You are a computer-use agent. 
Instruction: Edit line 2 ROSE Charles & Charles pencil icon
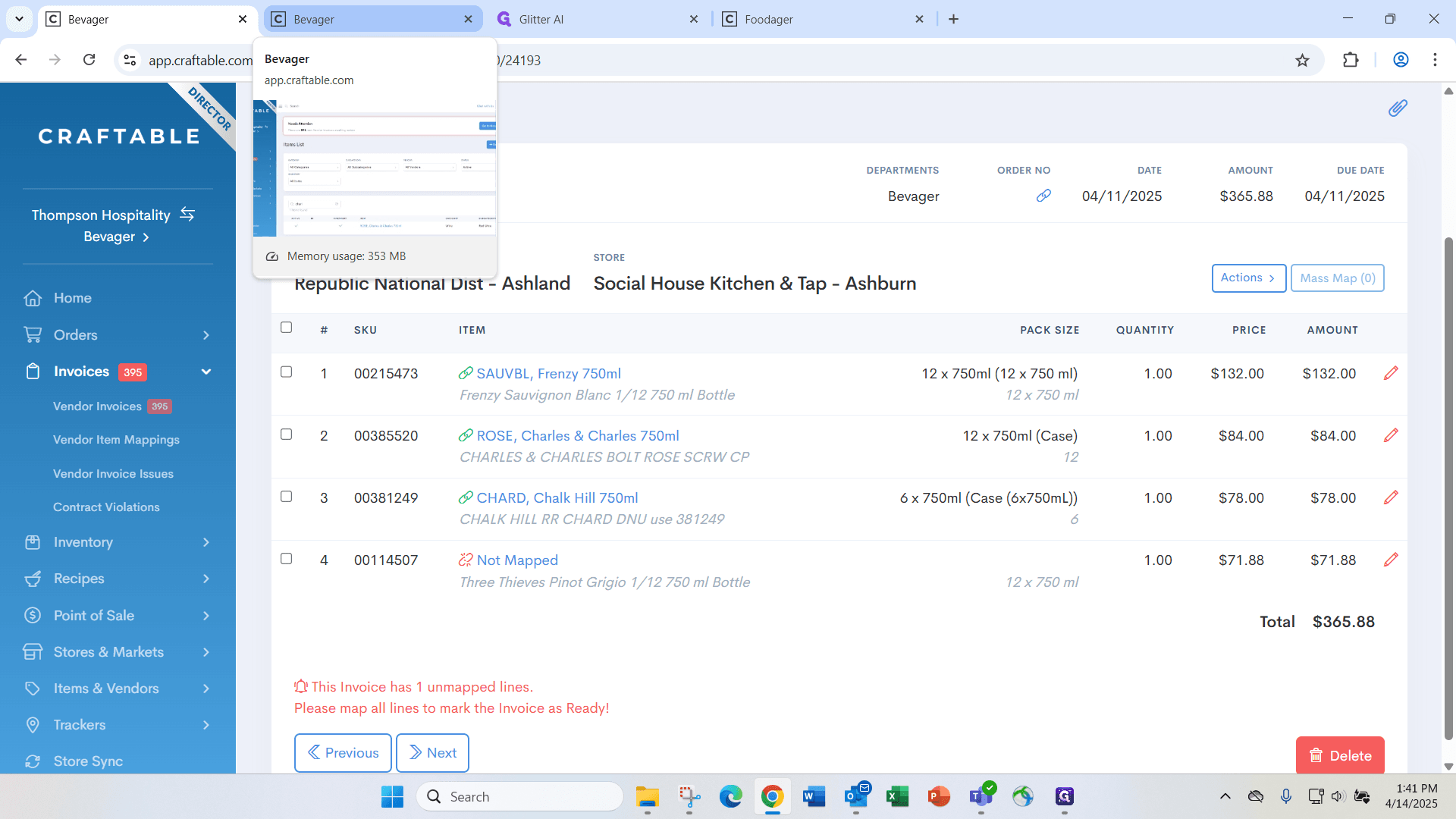[x=1391, y=435]
